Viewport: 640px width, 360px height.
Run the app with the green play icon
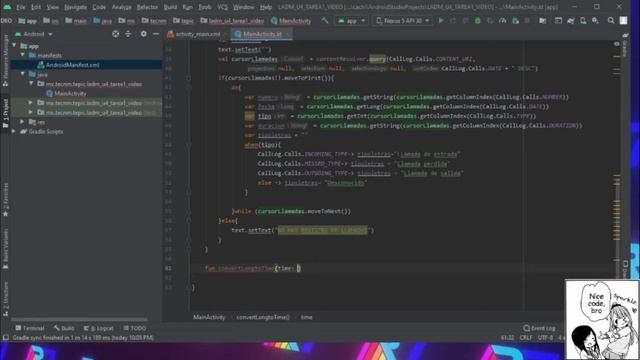point(441,20)
